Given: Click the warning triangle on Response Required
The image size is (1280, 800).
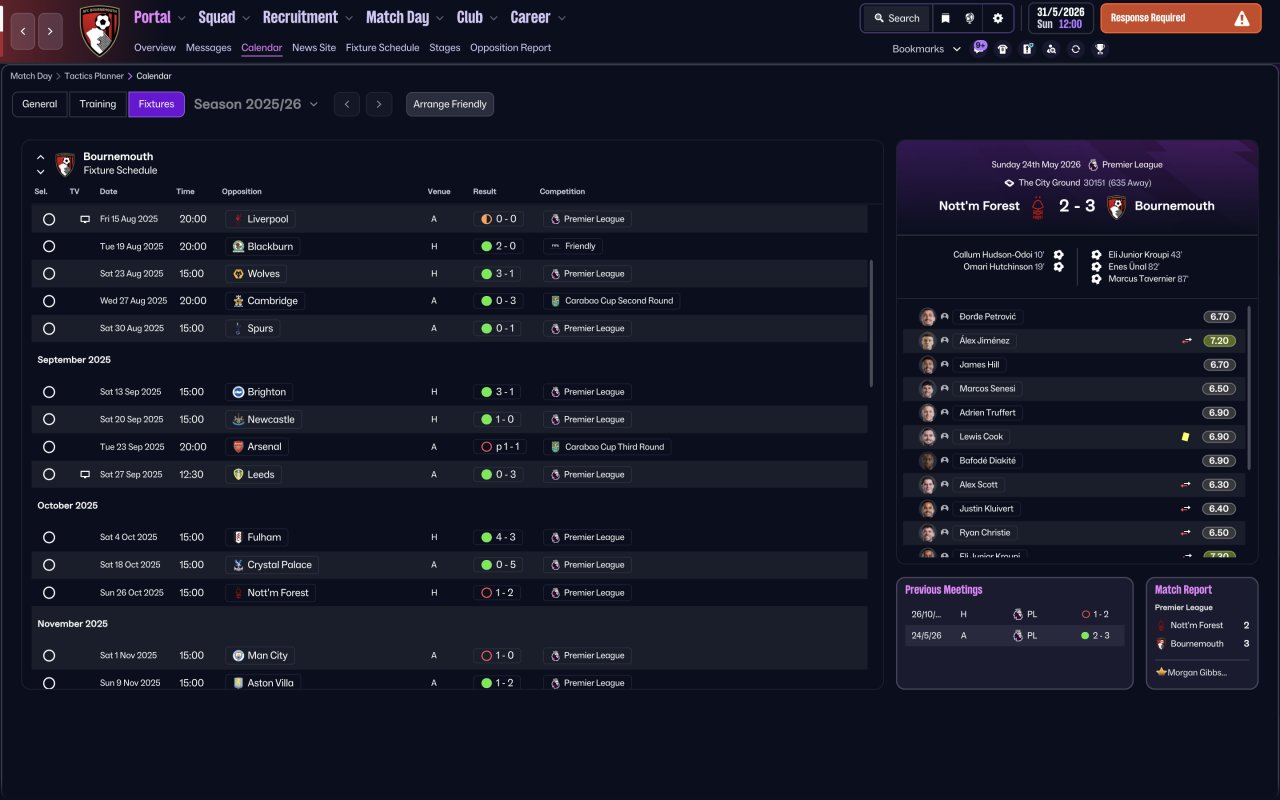Looking at the screenshot, I should (x=1242, y=18).
